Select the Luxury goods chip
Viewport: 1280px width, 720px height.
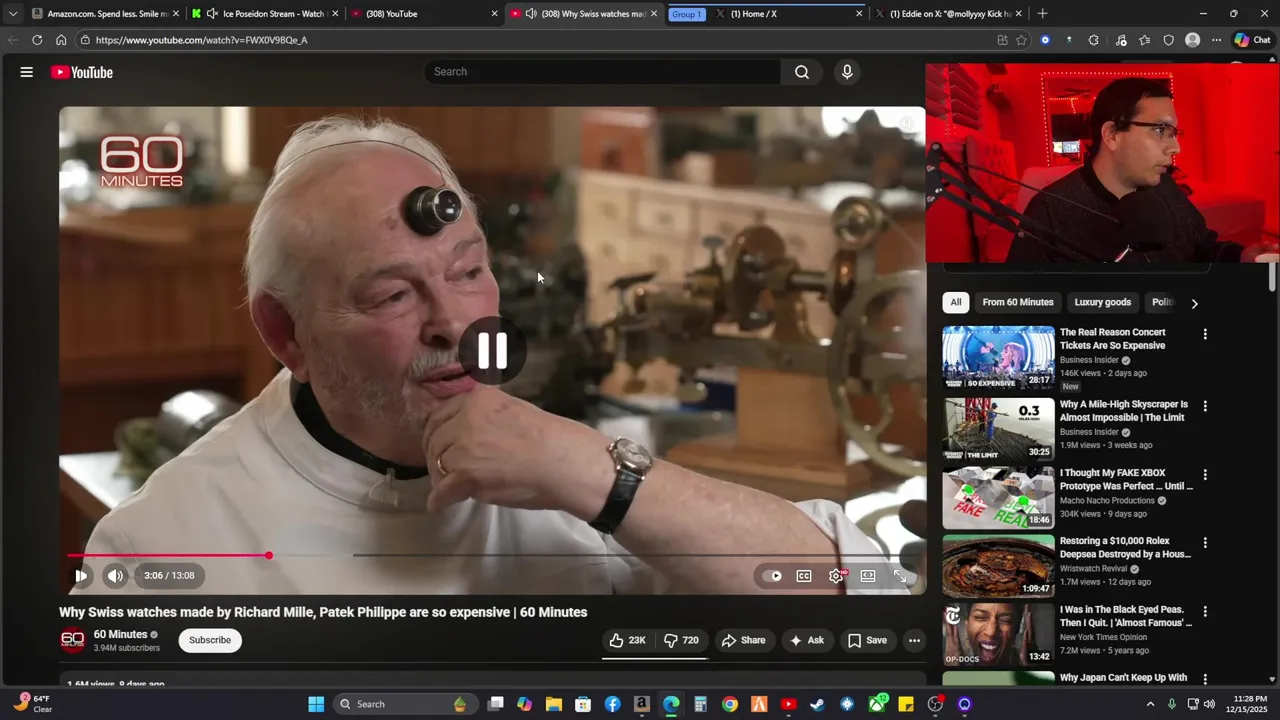(1103, 302)
